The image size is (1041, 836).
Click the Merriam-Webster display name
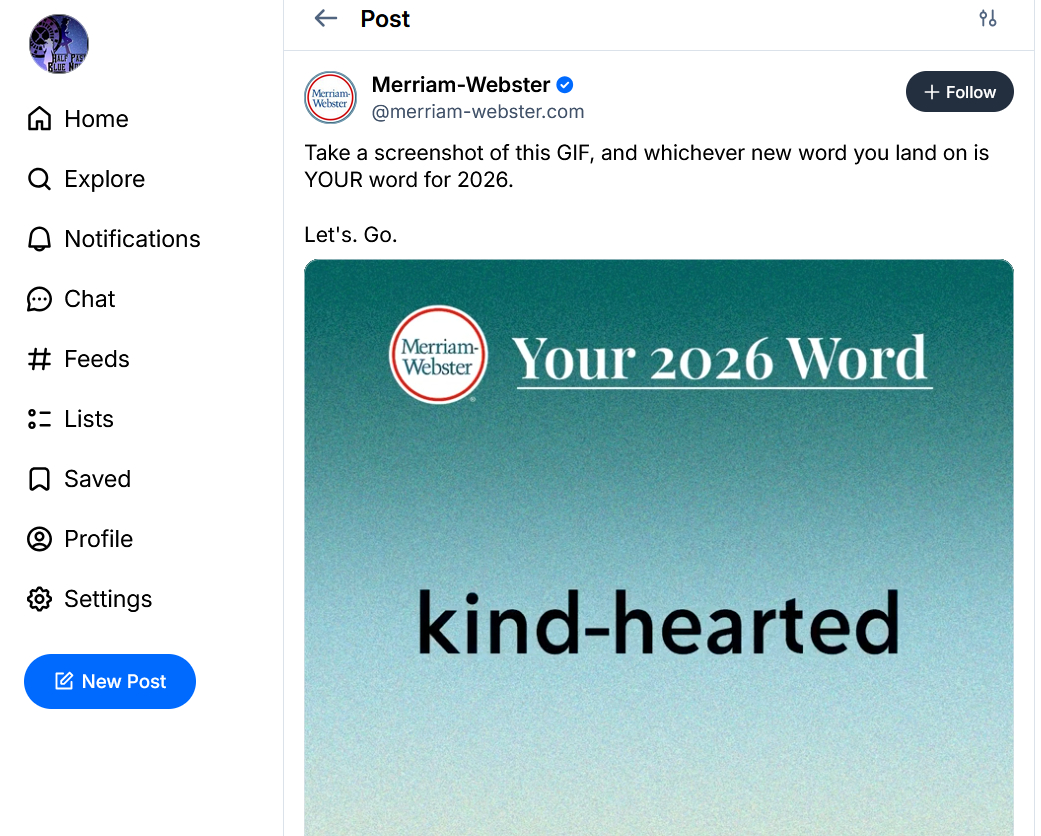pyautogui.click(x=460, y=84)
